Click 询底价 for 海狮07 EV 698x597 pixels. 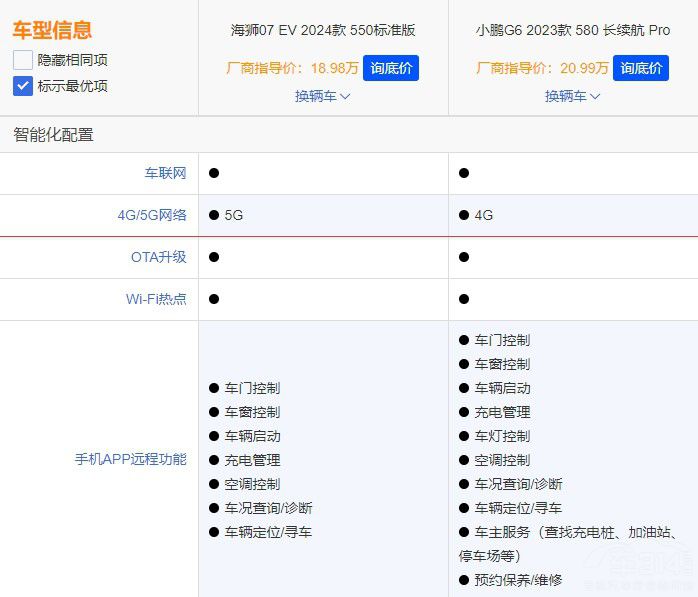(390, 68)
